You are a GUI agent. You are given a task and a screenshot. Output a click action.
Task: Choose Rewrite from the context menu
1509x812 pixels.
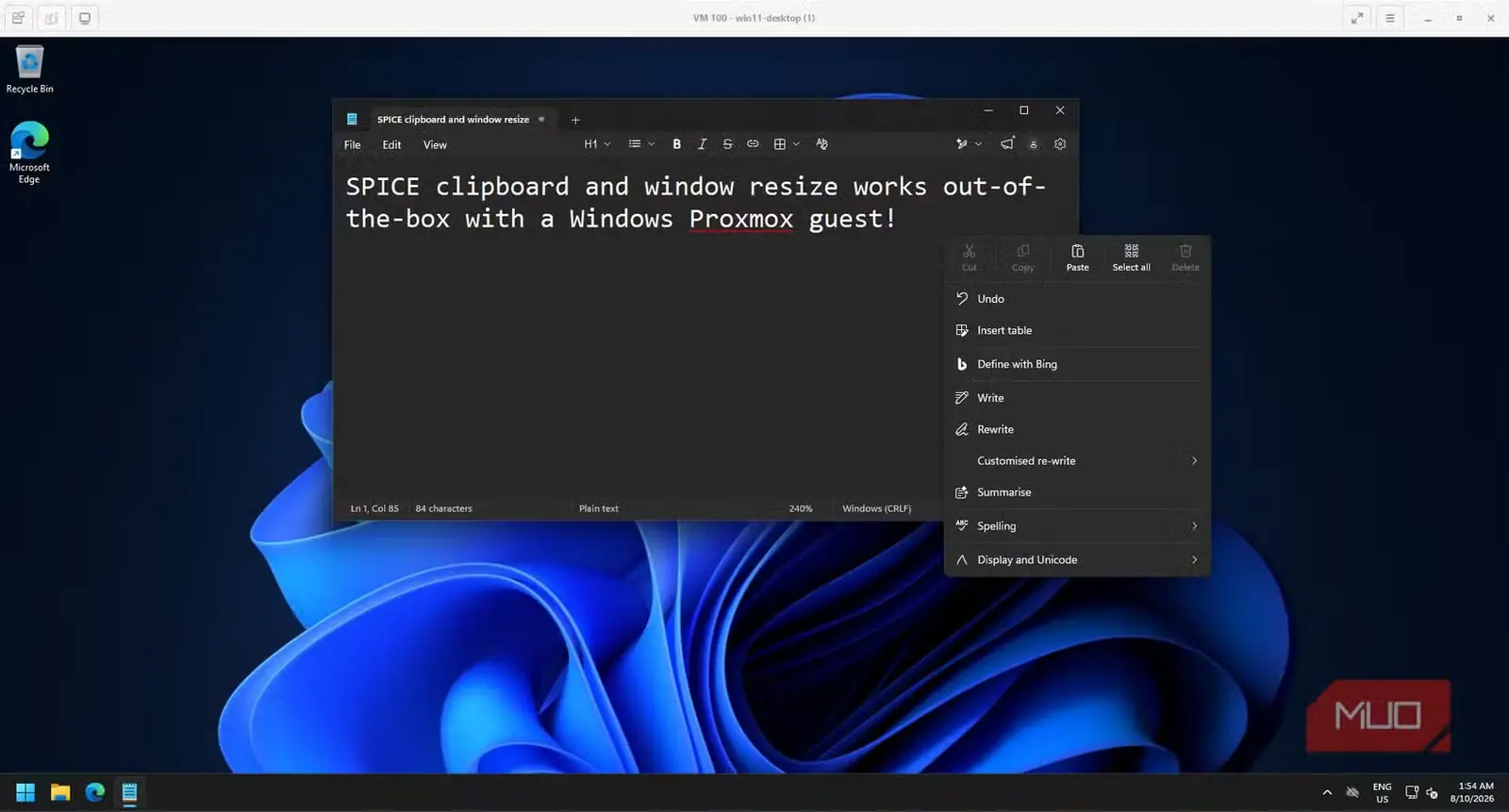(1077, 429)
